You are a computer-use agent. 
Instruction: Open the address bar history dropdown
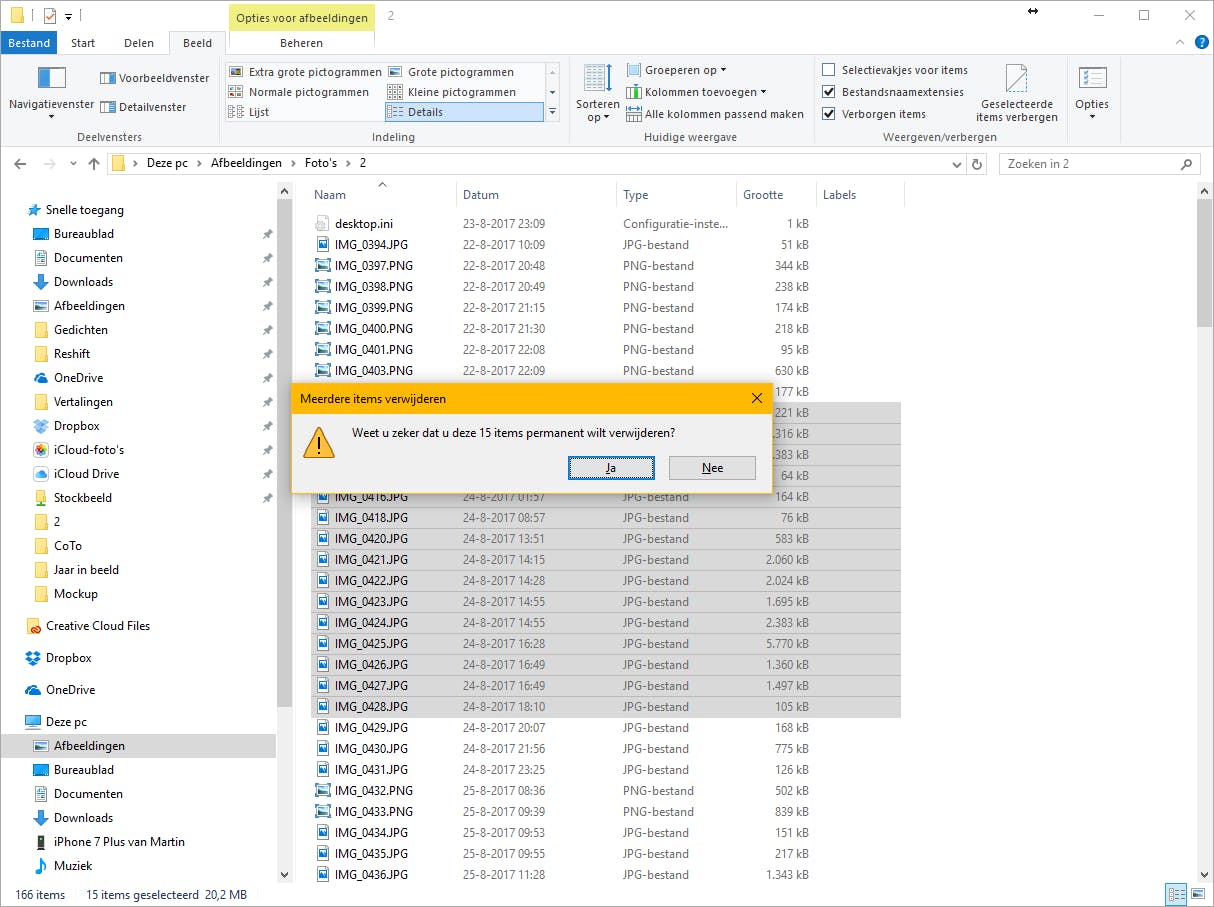point(958,164)
